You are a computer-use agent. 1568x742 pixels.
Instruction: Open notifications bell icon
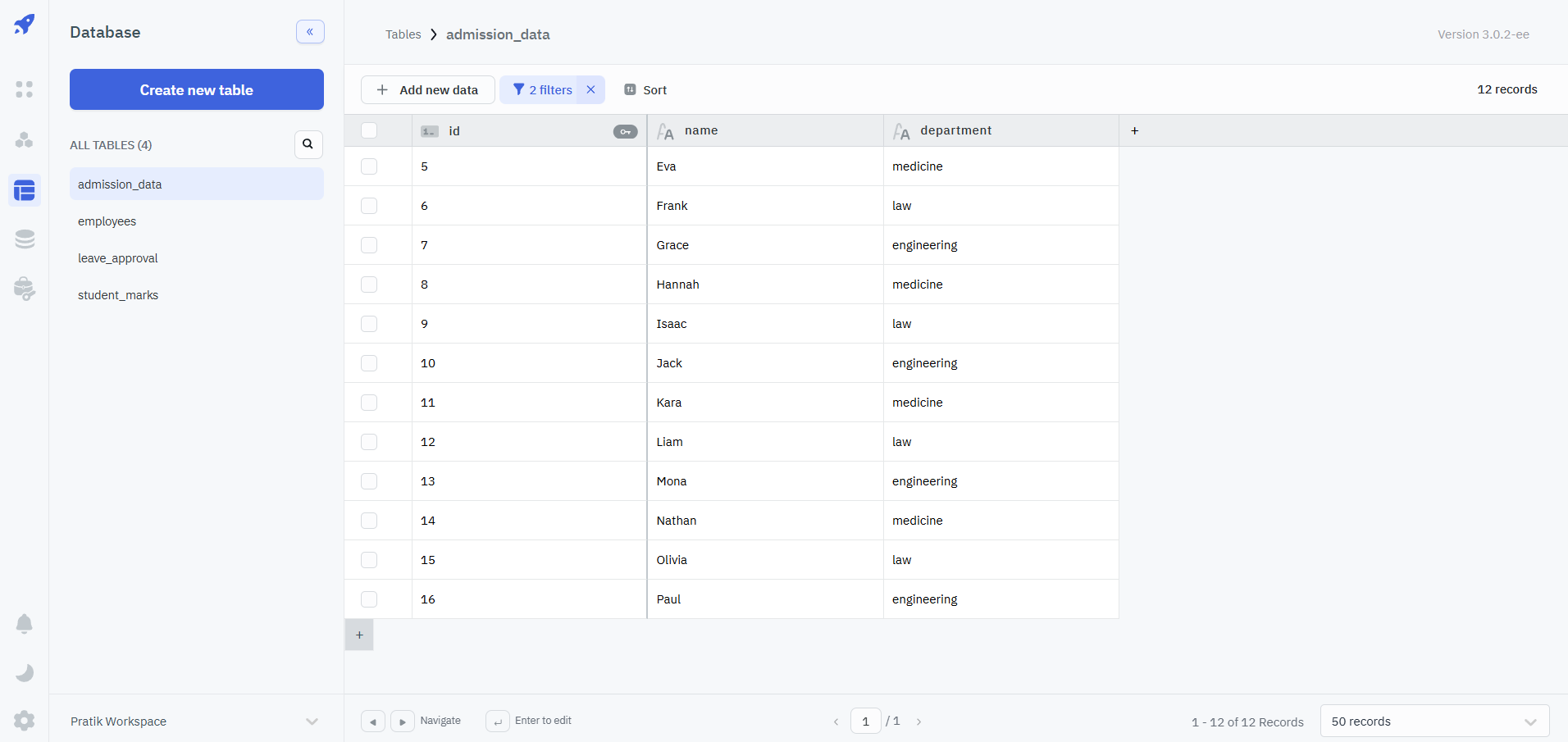25,624
